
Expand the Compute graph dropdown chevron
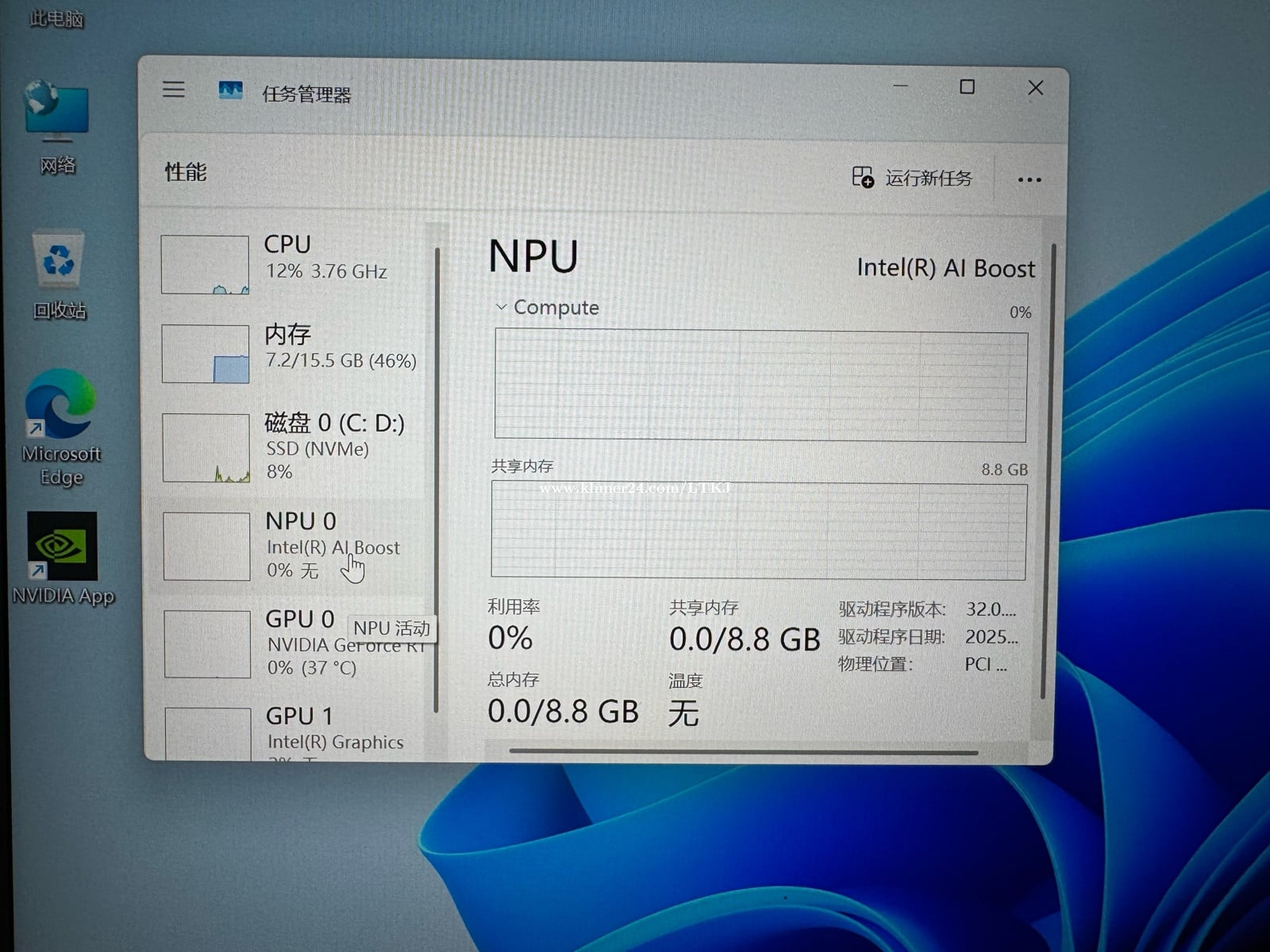501,307
